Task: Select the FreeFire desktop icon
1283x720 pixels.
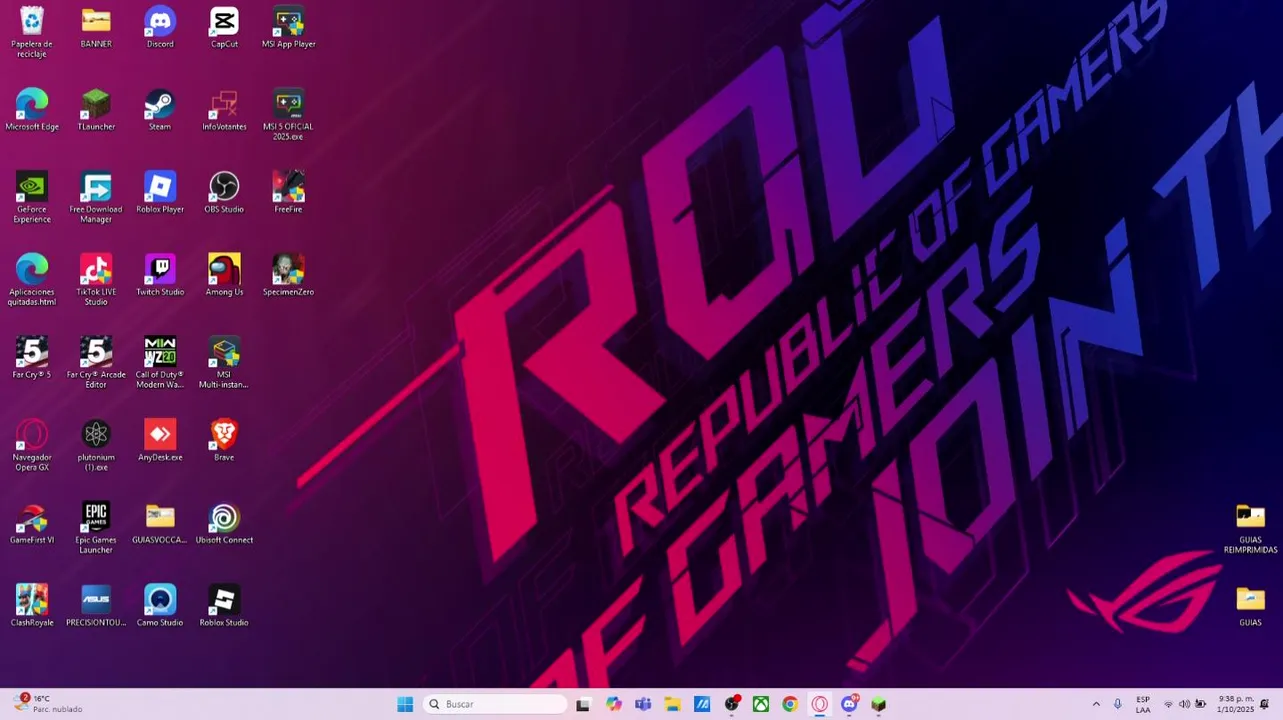Action: pyautogui.click(x=288, y=192)
